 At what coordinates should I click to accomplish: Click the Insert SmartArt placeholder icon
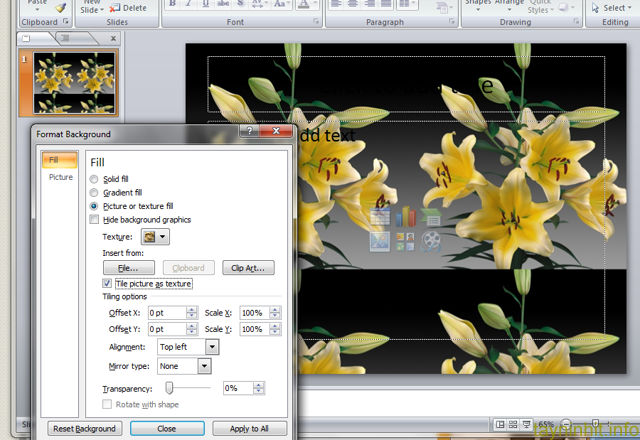[x=431, y=217]
